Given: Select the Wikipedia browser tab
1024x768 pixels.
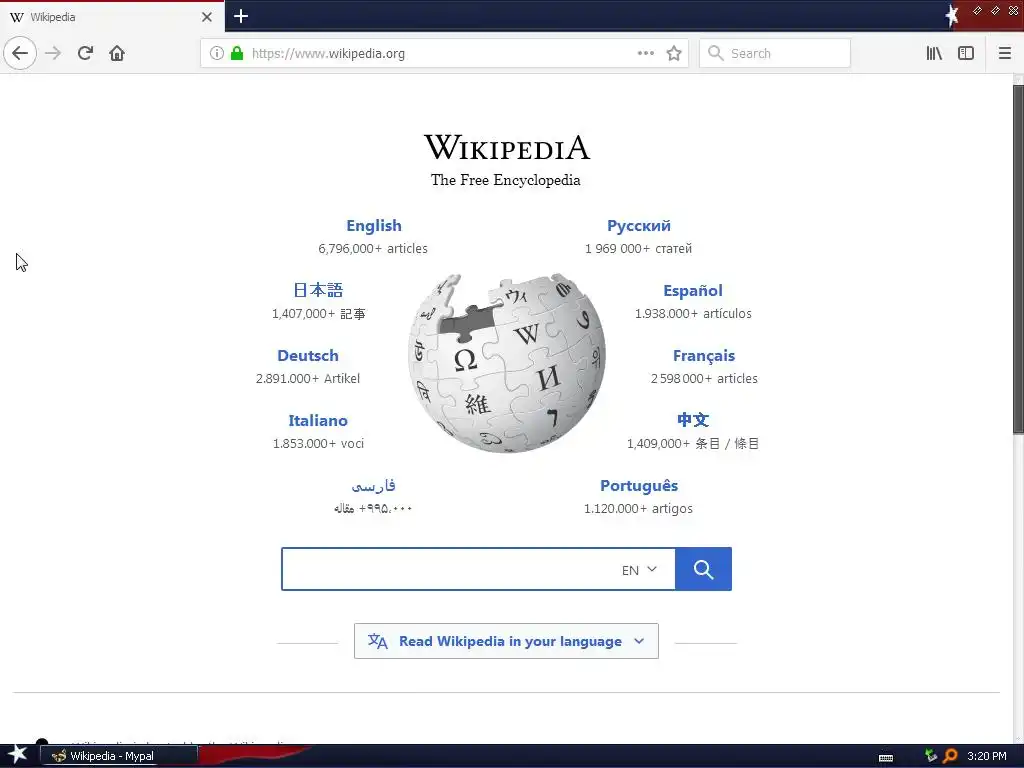Looking at the screenshot, I should (x=112, y=17).
